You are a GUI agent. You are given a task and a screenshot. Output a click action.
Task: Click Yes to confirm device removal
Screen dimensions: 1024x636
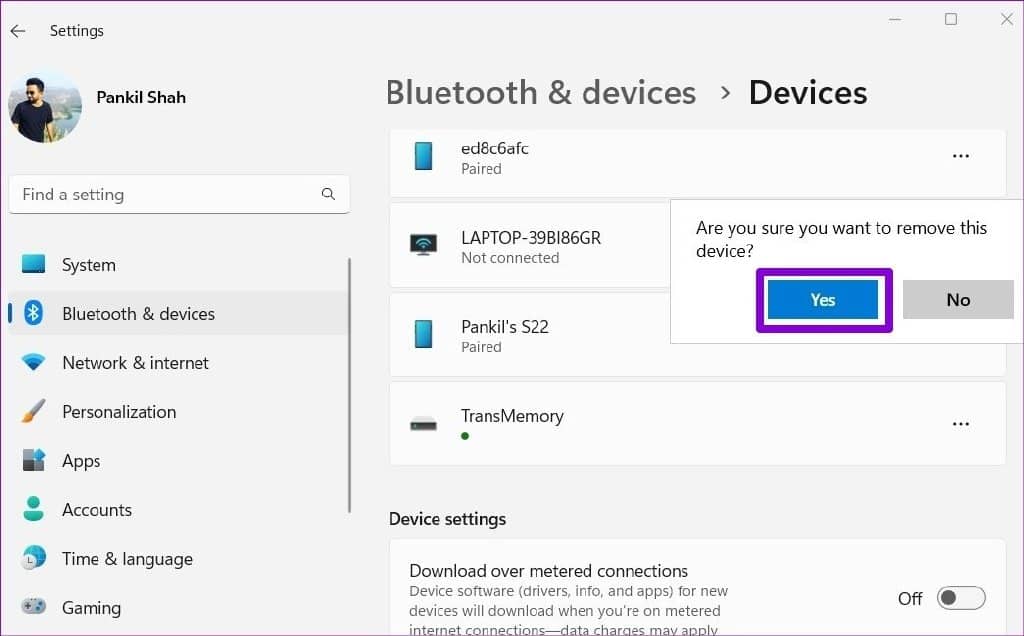click(822, 300)
